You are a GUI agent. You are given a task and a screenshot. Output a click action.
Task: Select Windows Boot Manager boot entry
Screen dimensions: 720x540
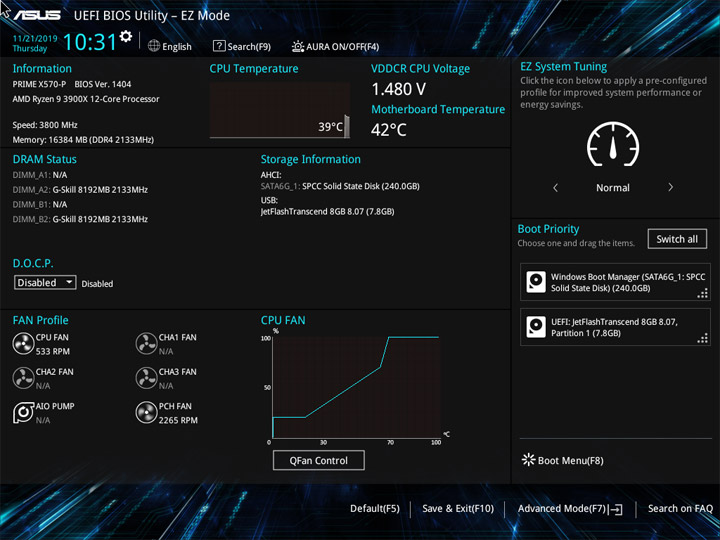[x=615, y=282]
